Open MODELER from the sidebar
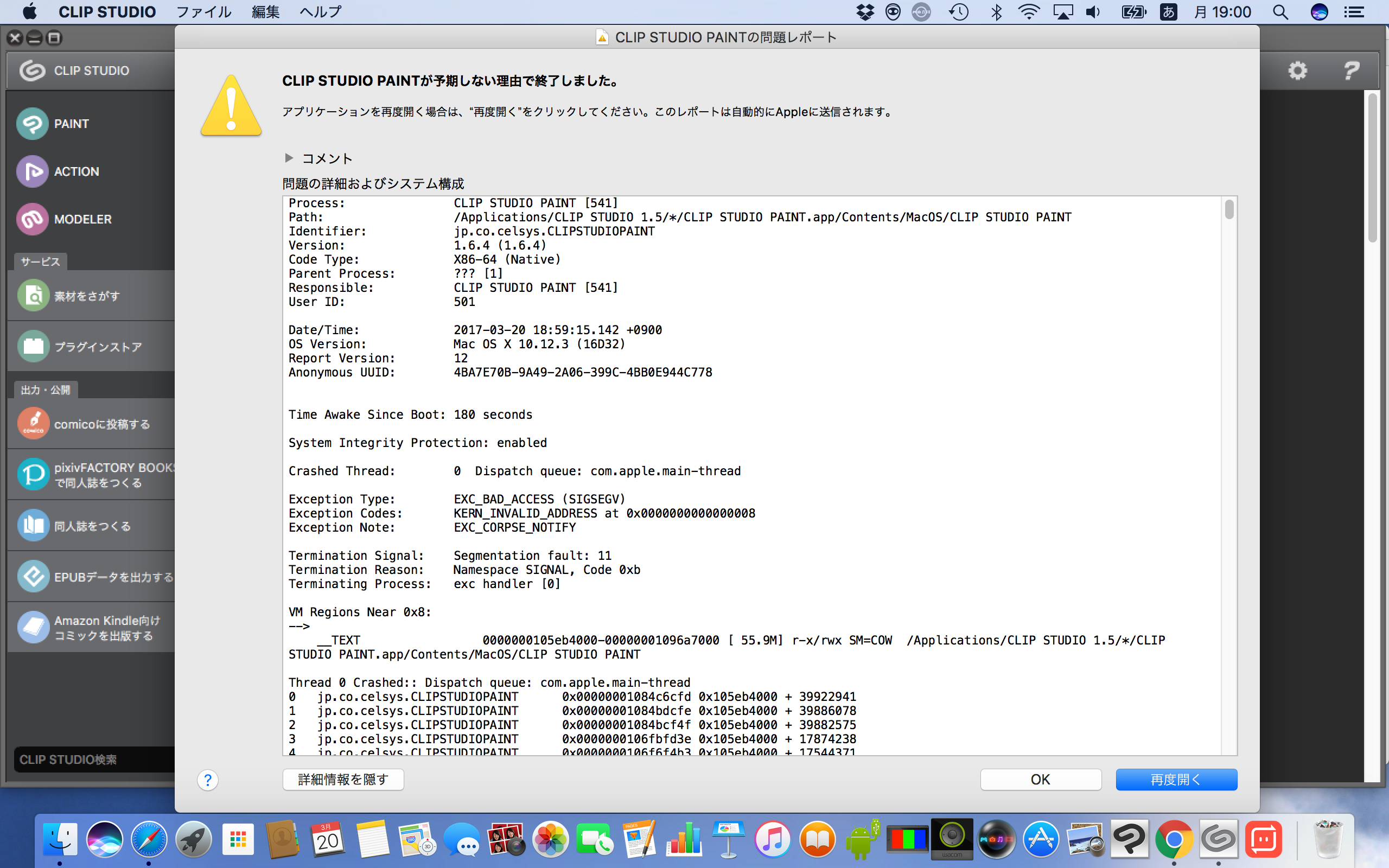The image size is (1389, 868). (x=32, y=219)
